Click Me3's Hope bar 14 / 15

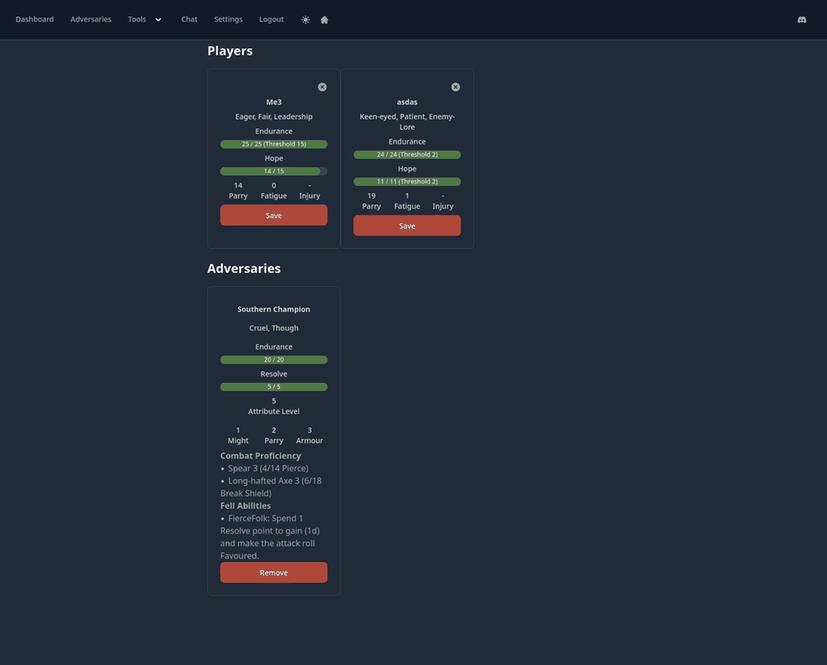pyautogui.click(x=273, y=171)
